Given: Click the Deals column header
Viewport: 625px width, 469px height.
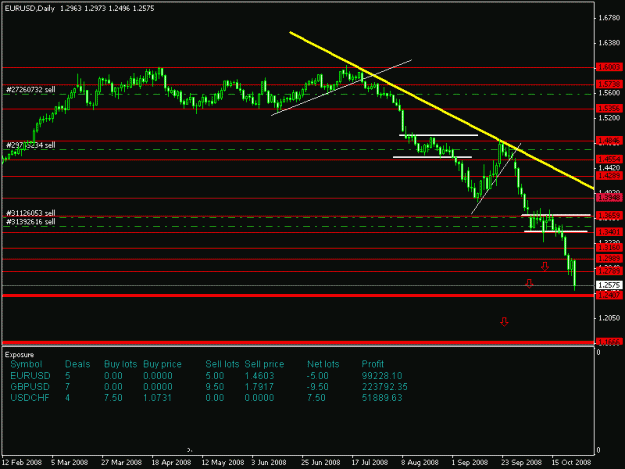Looking at the screenshot, I should tap(77, 364).
